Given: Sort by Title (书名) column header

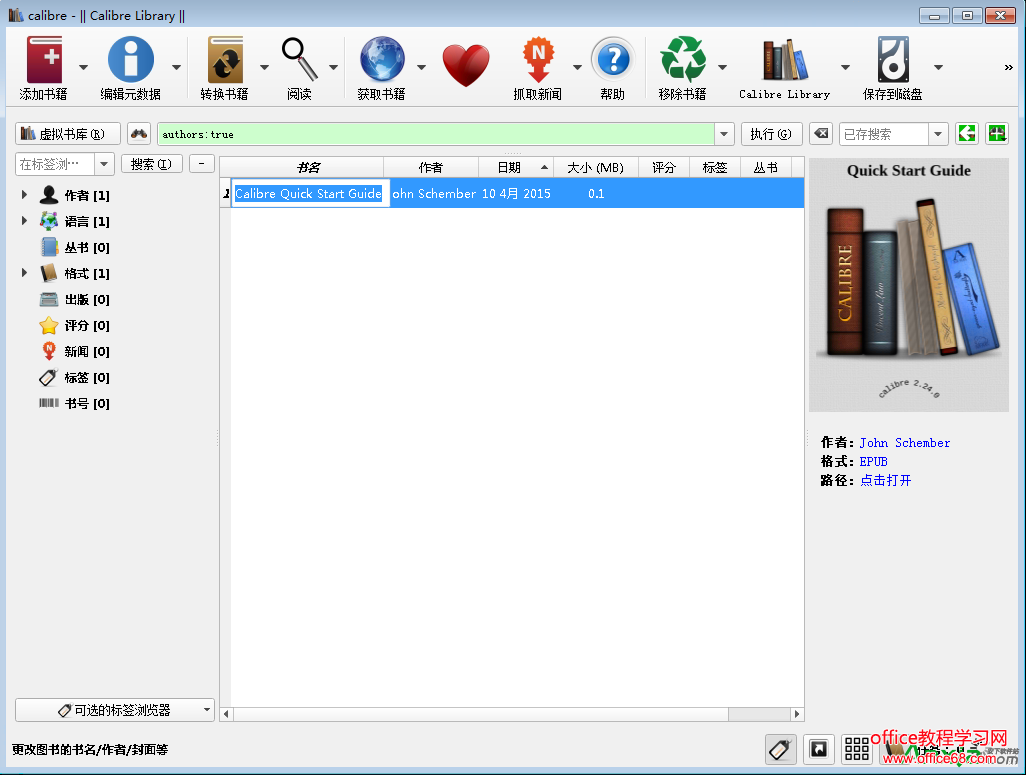Looking at the screenshot, I should click(308, 168).
